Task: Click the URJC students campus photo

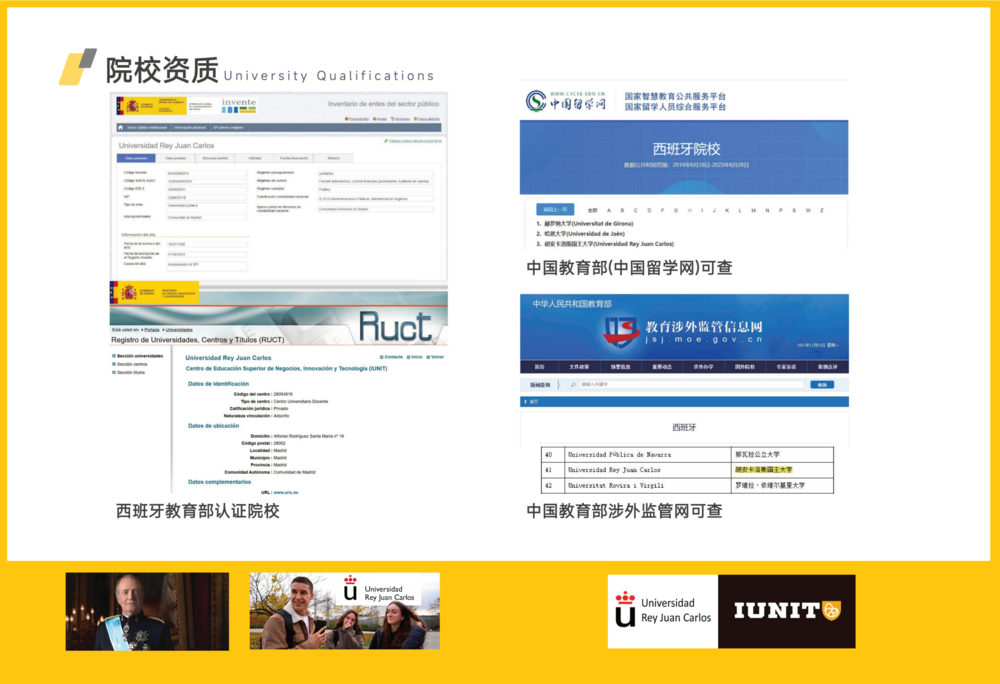Action: 344,611
